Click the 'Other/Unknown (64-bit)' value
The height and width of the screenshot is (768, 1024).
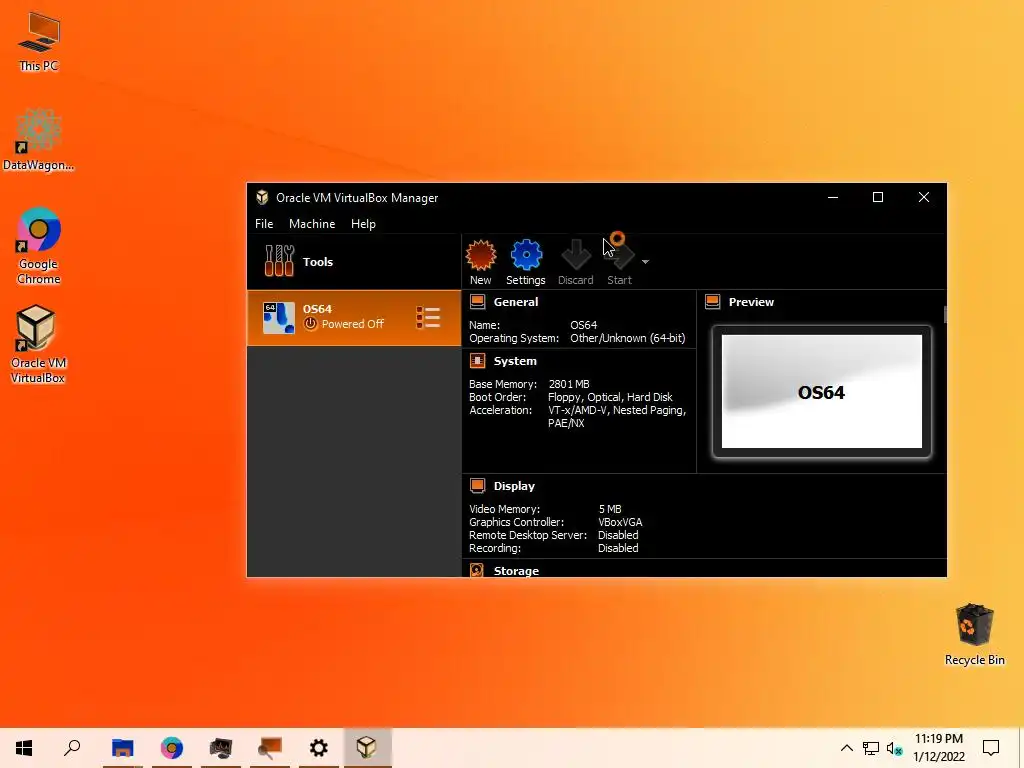[628, 338]
